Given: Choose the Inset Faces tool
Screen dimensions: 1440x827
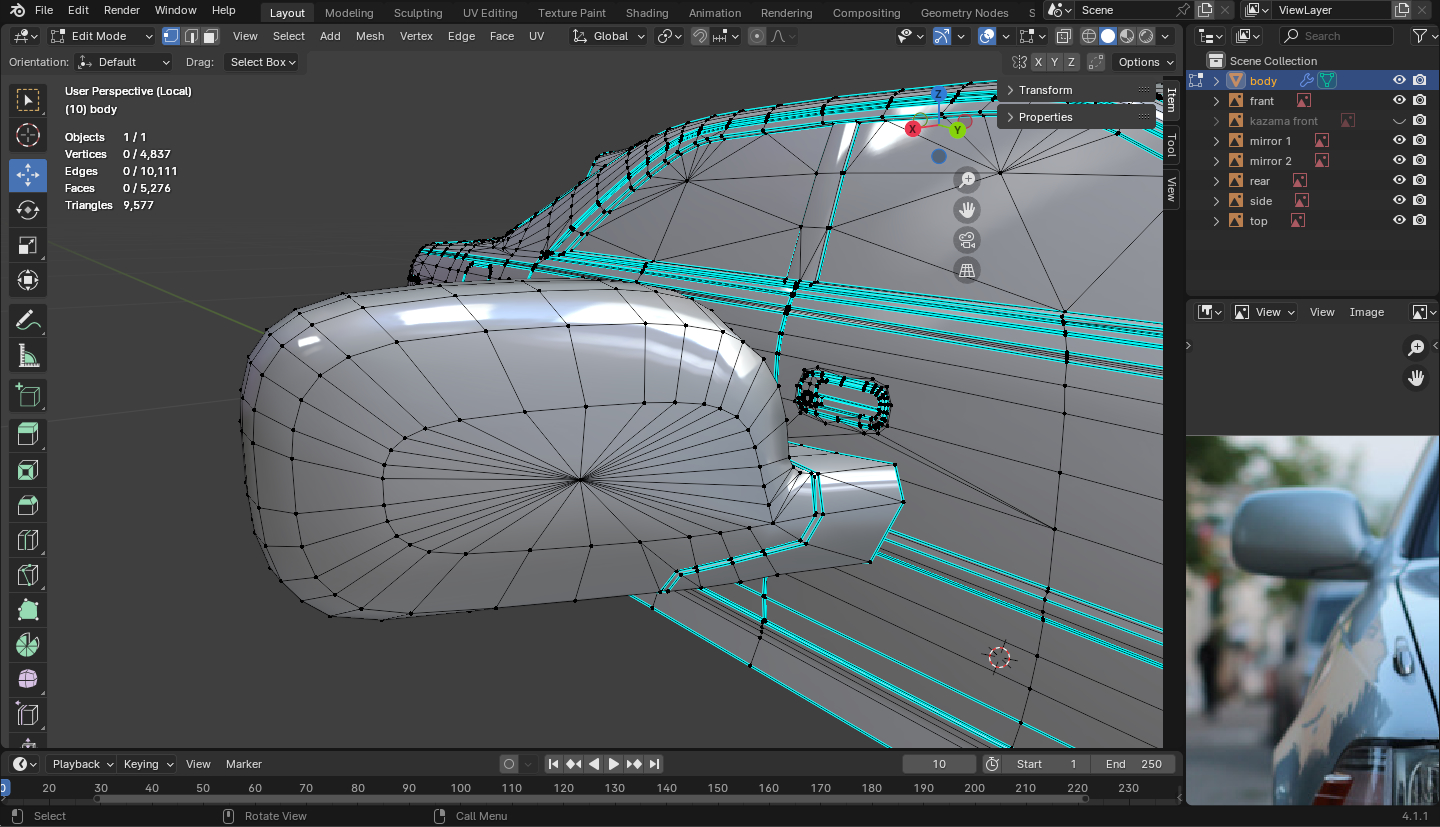Looking at the screenshot, I should pyautogui.click(x=28, y=470).
